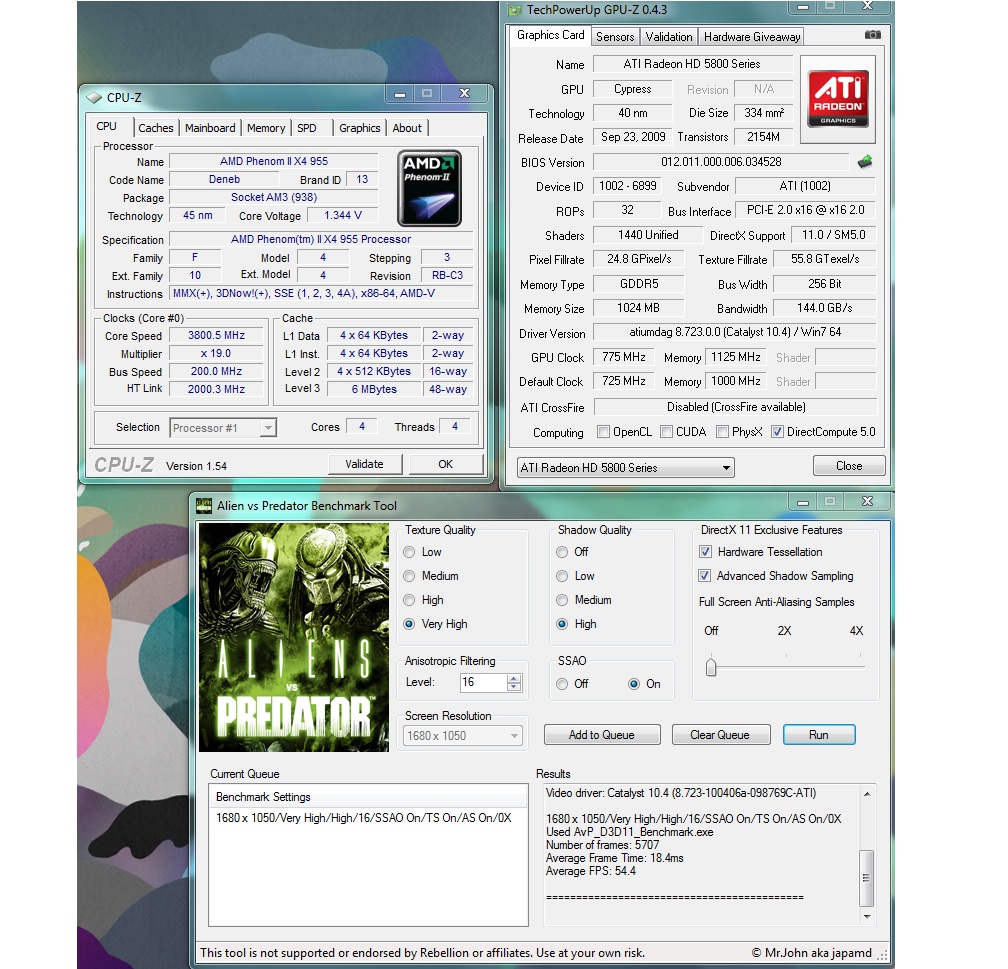
Task: Click the resize grip of the Benchmark Tool window
Action: point(883,955)
